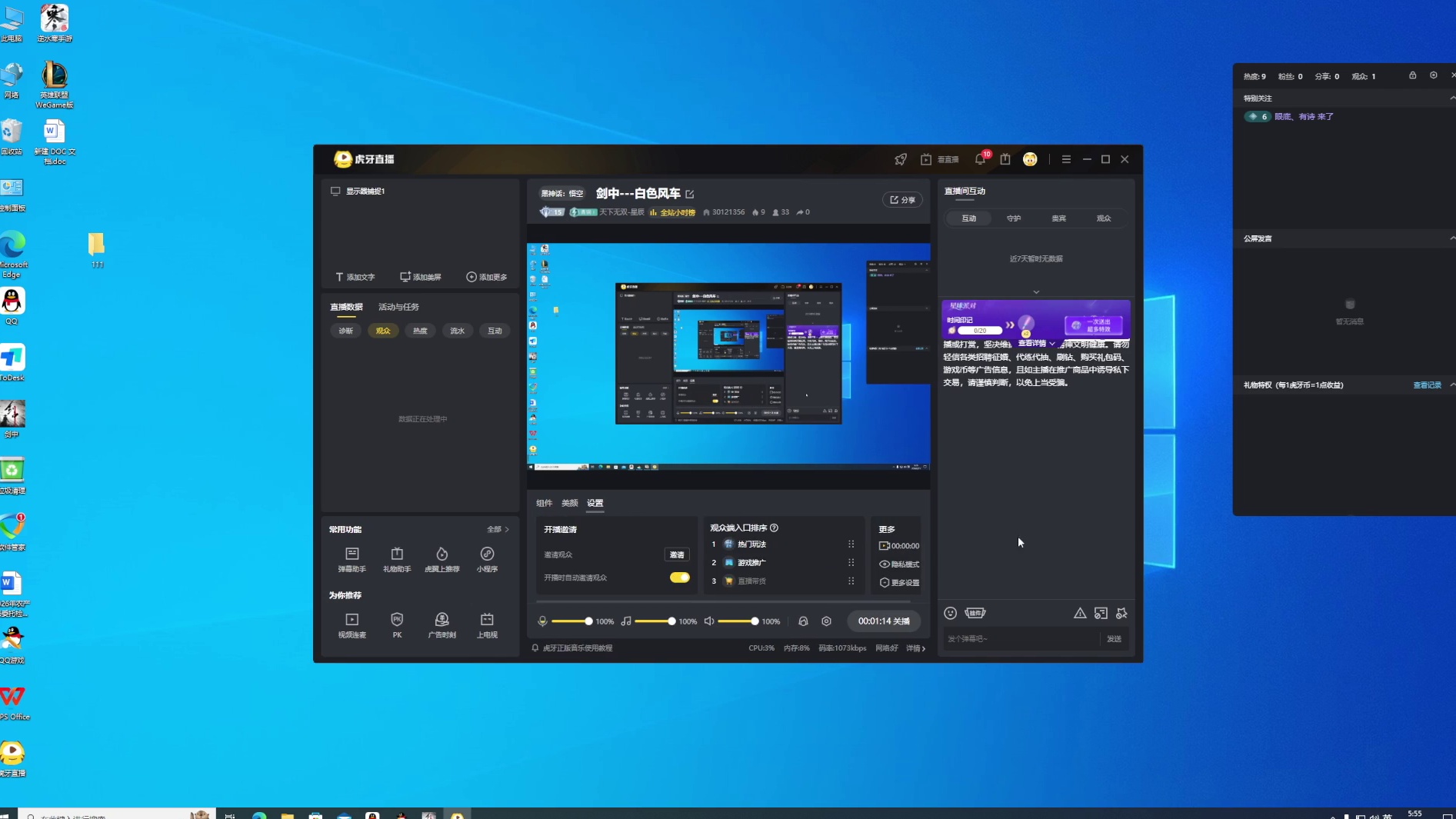The image size is (1456, 819).
Task: Adjust speaker volume slider
Action: [738, 621]
